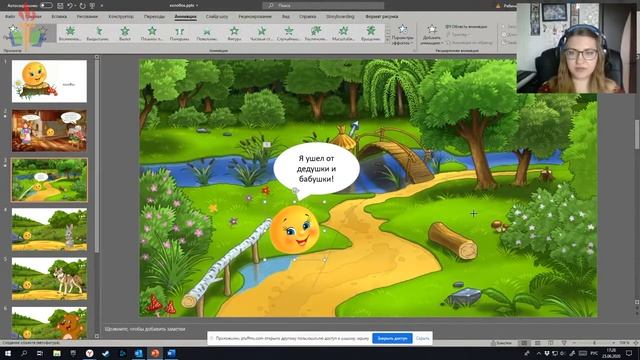Open the Рисование ribbon tab
The height and width of the screenshot is (360, 640).
87,17
